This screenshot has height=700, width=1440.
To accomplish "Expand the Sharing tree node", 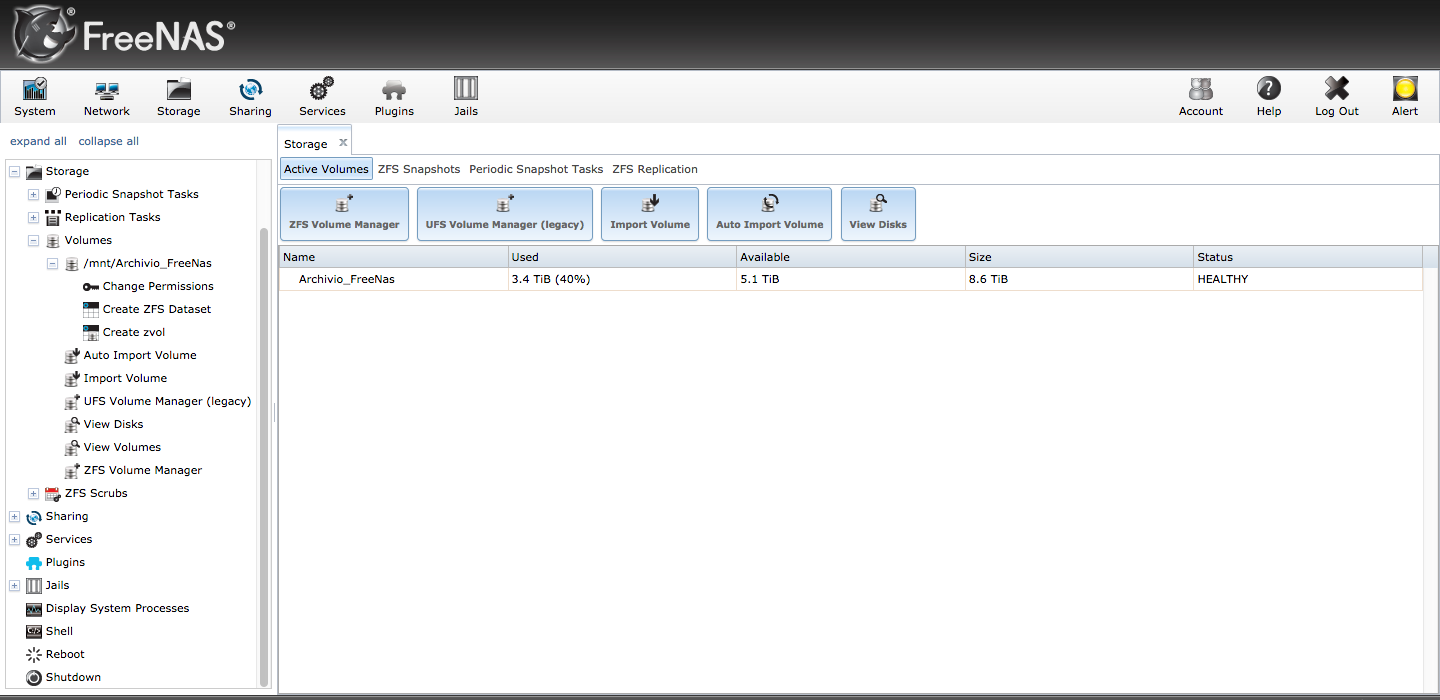I will pyautogui.click(x=14, y=516).
